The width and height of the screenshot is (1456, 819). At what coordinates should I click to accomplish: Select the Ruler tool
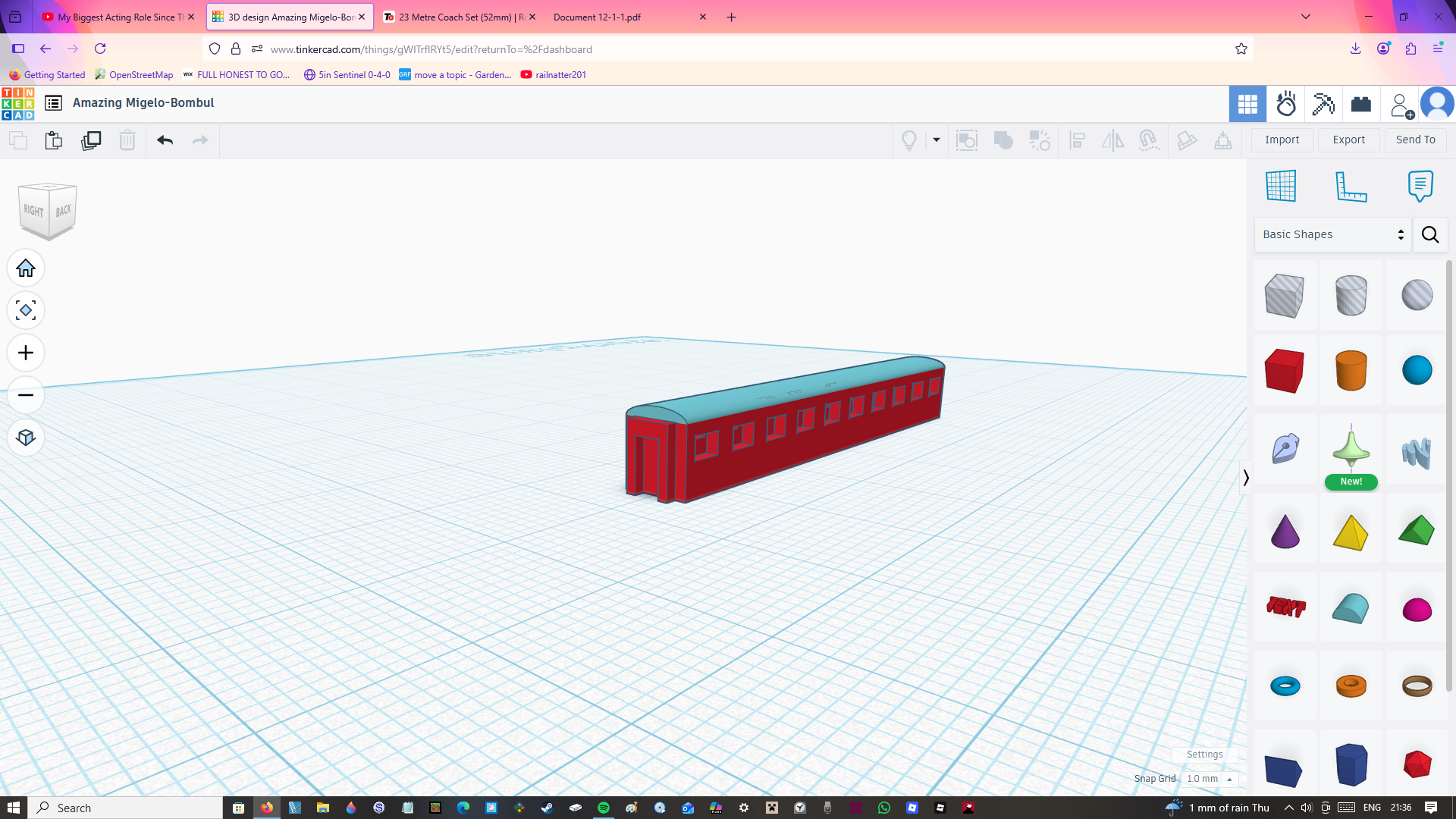(1351, 186)
